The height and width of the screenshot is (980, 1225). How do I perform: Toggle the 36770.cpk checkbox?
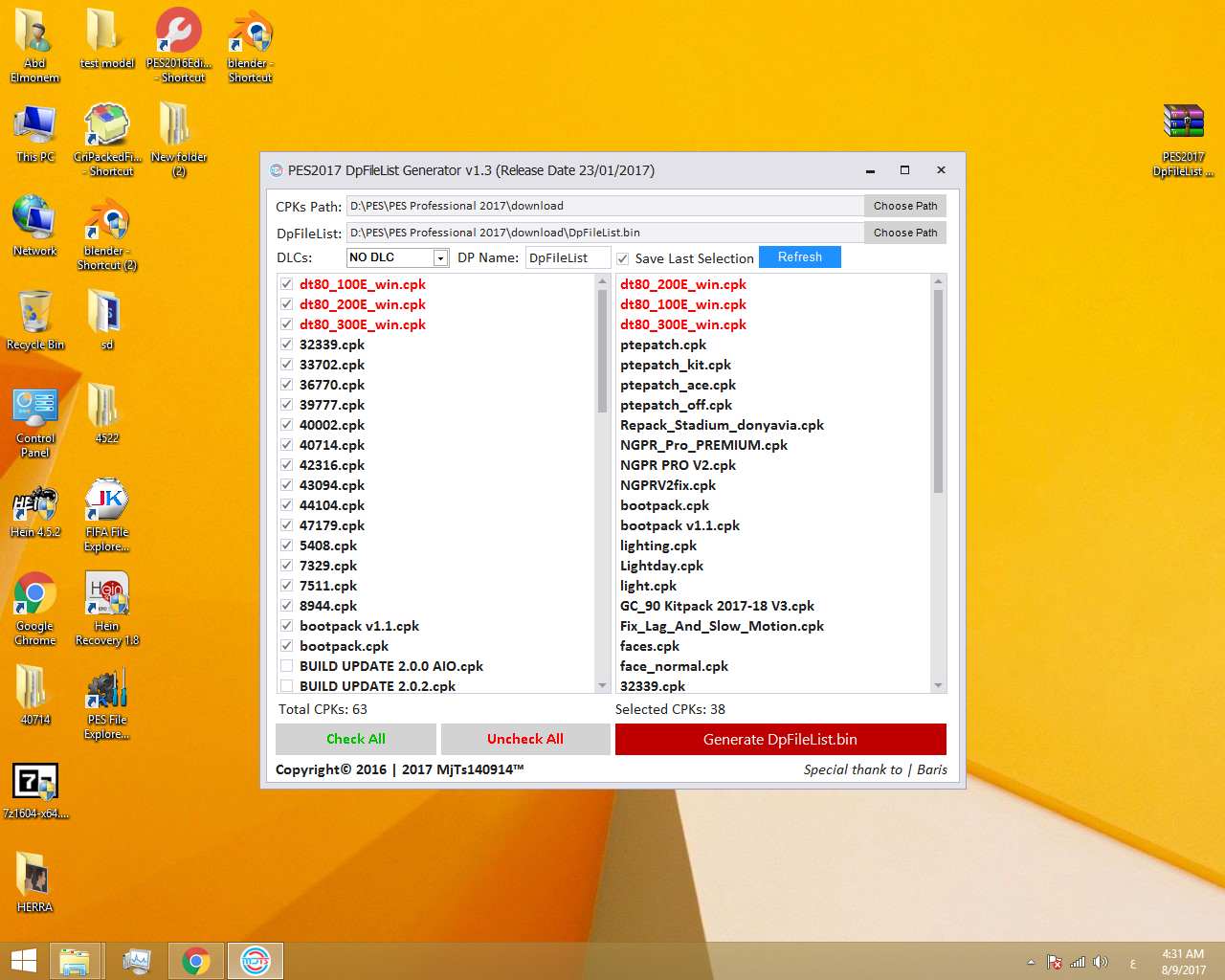286,385
